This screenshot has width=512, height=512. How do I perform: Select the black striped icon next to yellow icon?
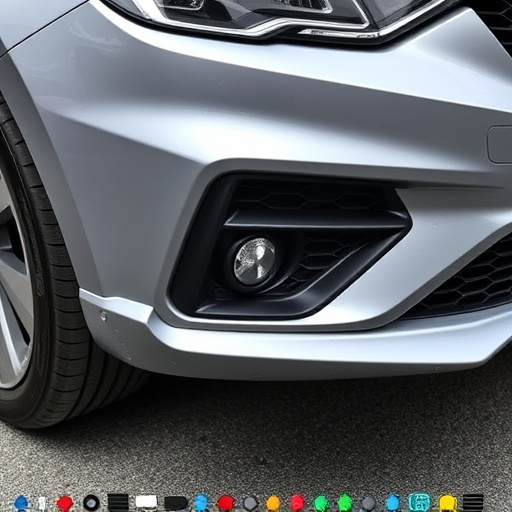pyautogui.click(x=473, y=502)
